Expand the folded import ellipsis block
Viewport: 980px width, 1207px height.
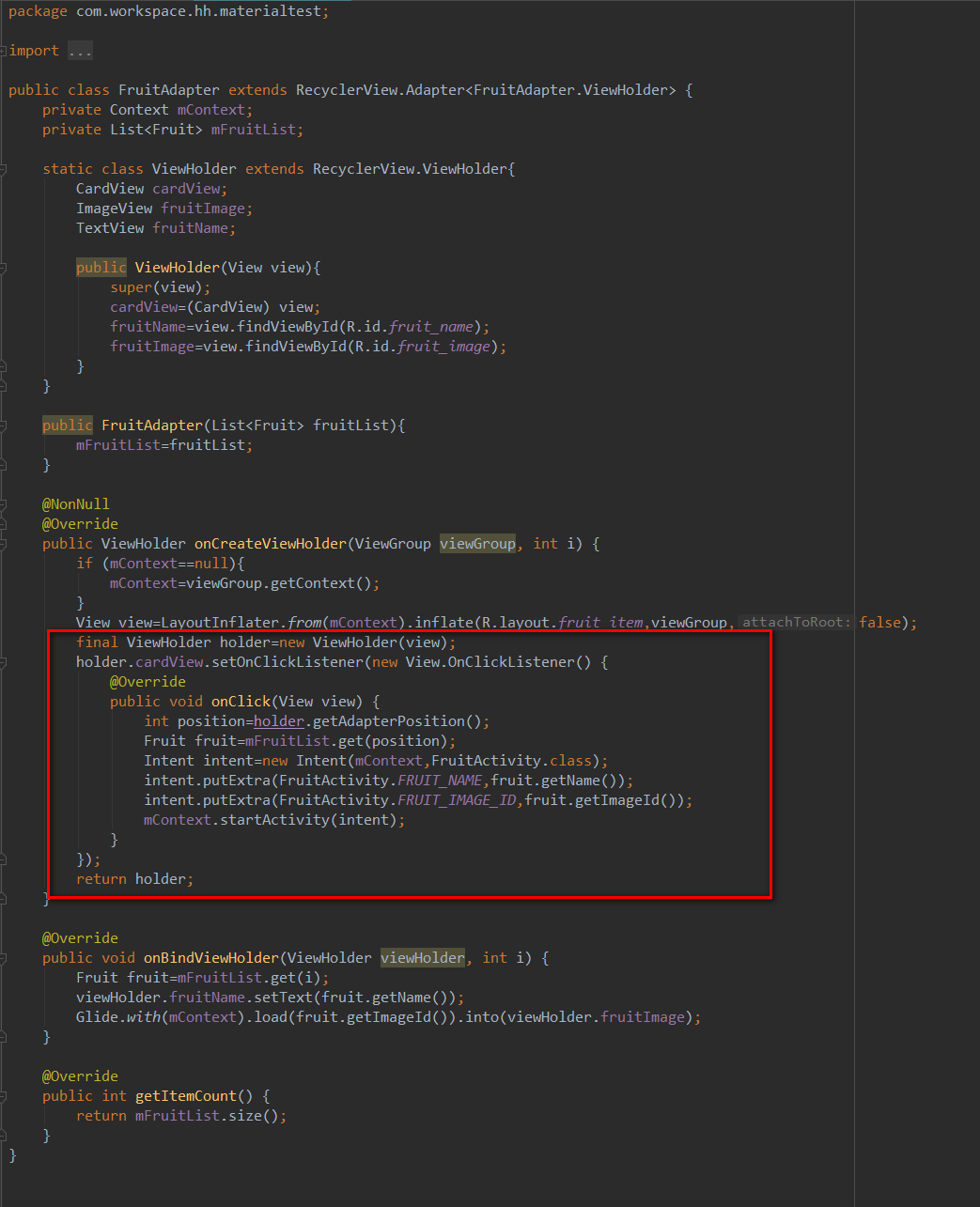pyautogui.click(x=80, y=51)
